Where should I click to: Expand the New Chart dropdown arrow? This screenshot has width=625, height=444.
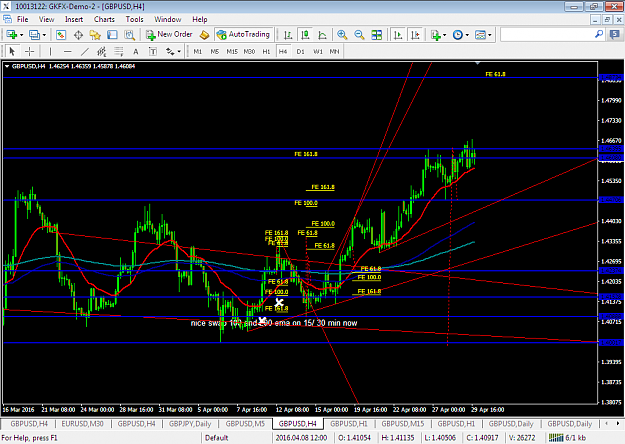(x=22, y=35)
